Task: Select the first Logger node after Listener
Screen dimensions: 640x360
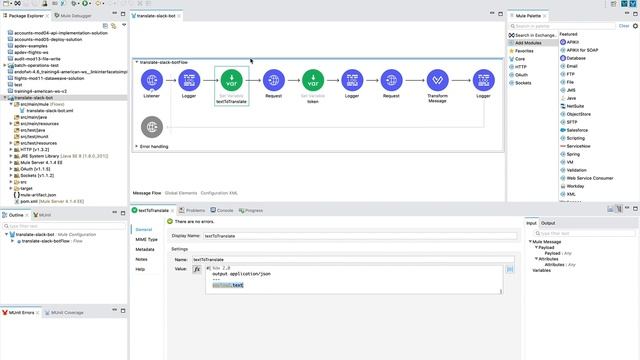Action: (x=189, y=80)
